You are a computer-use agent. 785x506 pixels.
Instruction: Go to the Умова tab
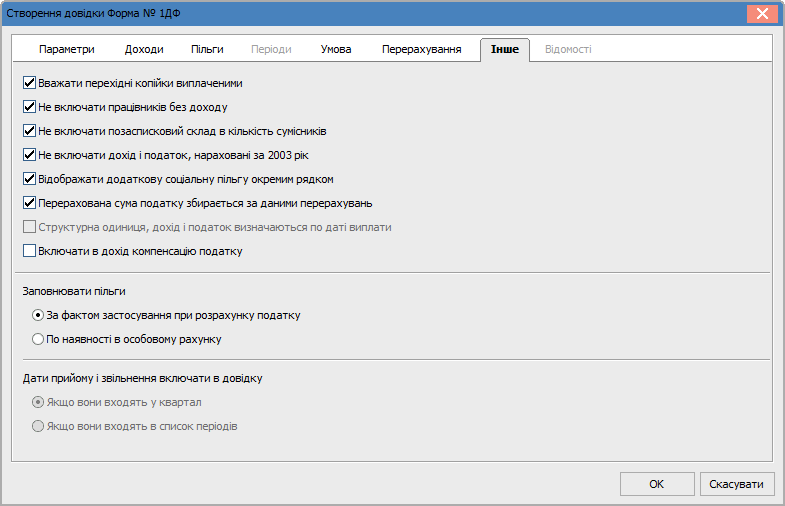pos(336,50)
